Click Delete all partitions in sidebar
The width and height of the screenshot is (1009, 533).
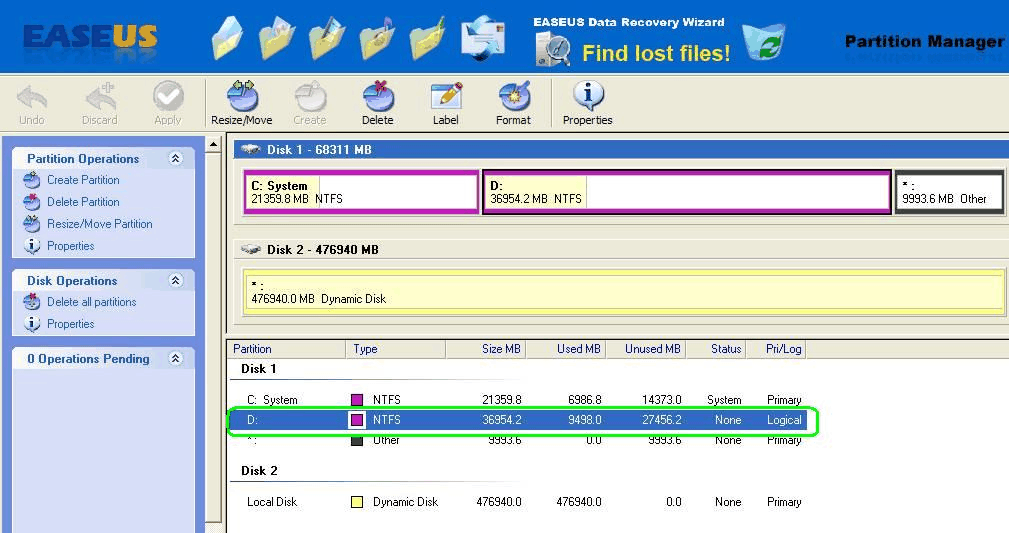click(x=91, y=302)
